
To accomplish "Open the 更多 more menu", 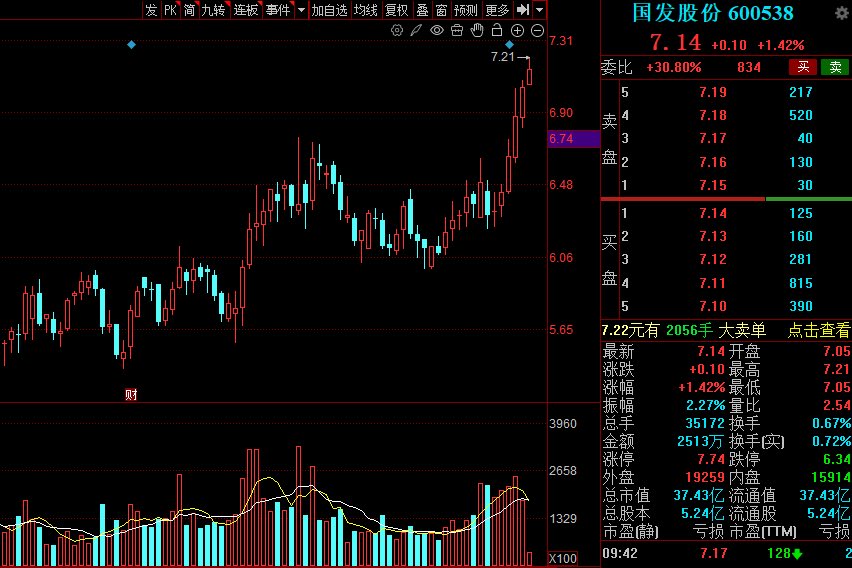I will point(497,10).
